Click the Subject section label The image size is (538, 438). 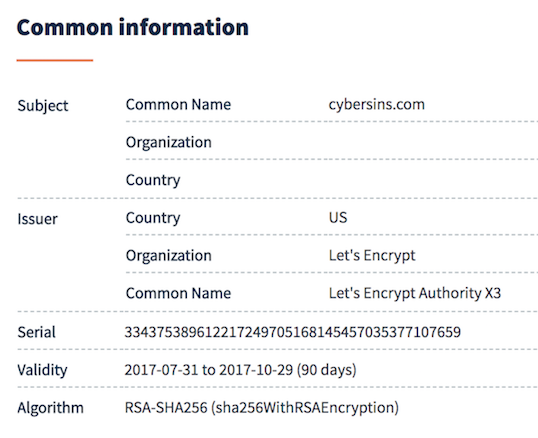43,106
